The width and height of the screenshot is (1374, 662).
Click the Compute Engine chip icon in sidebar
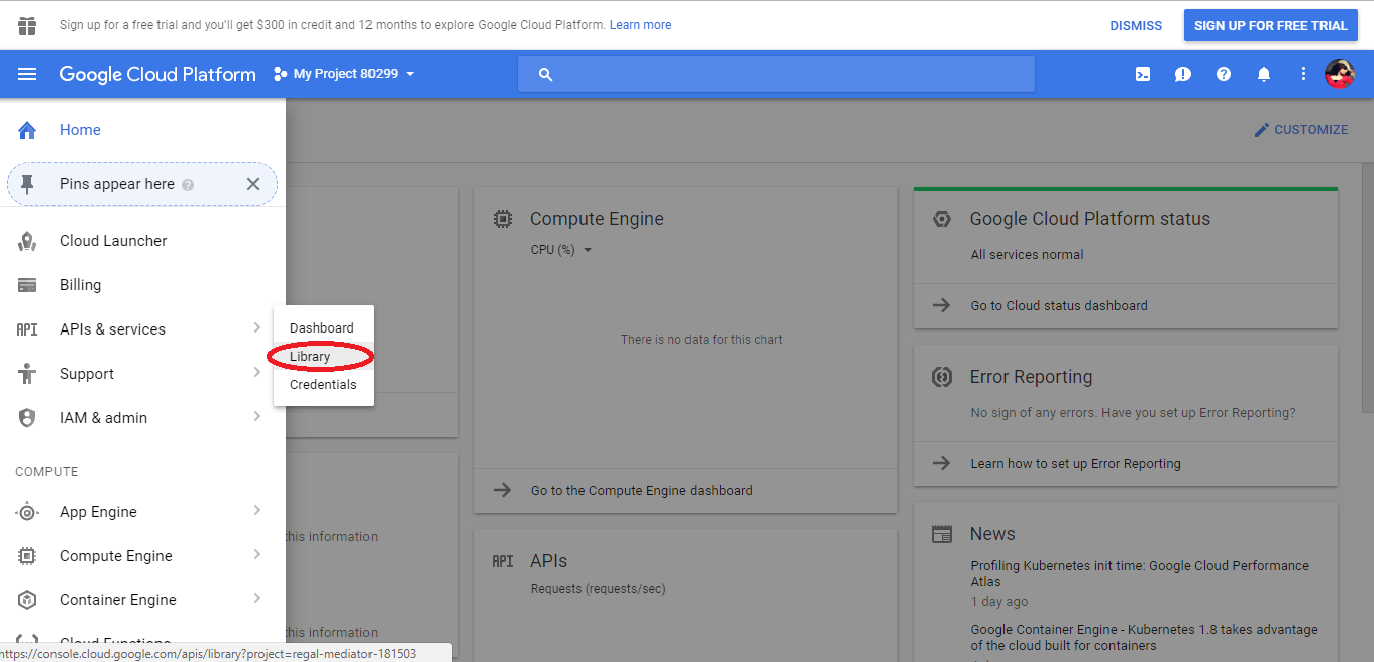[x=27, y=556]
